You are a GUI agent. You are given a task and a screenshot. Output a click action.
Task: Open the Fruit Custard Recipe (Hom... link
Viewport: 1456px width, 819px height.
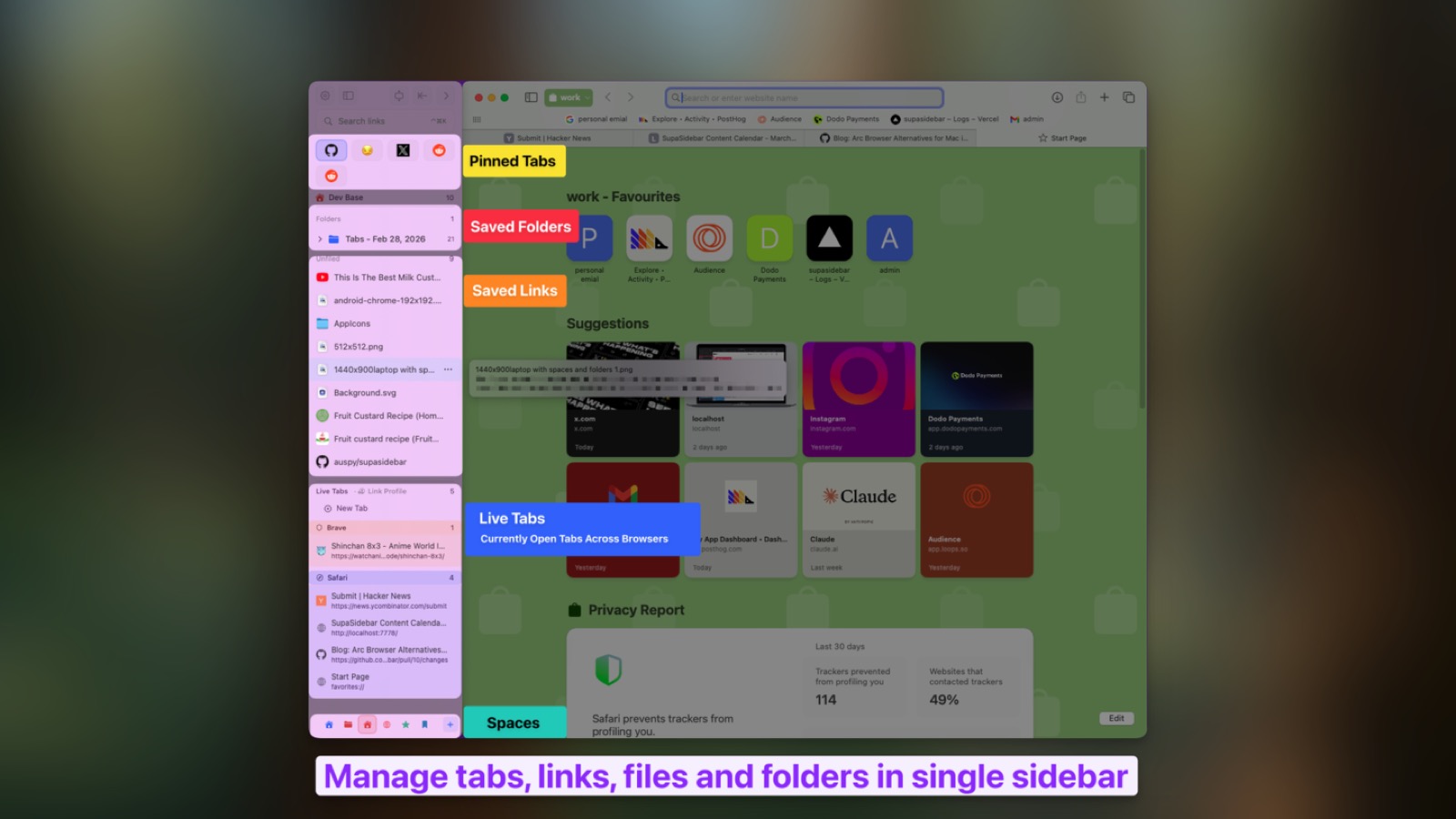(385, 416)
